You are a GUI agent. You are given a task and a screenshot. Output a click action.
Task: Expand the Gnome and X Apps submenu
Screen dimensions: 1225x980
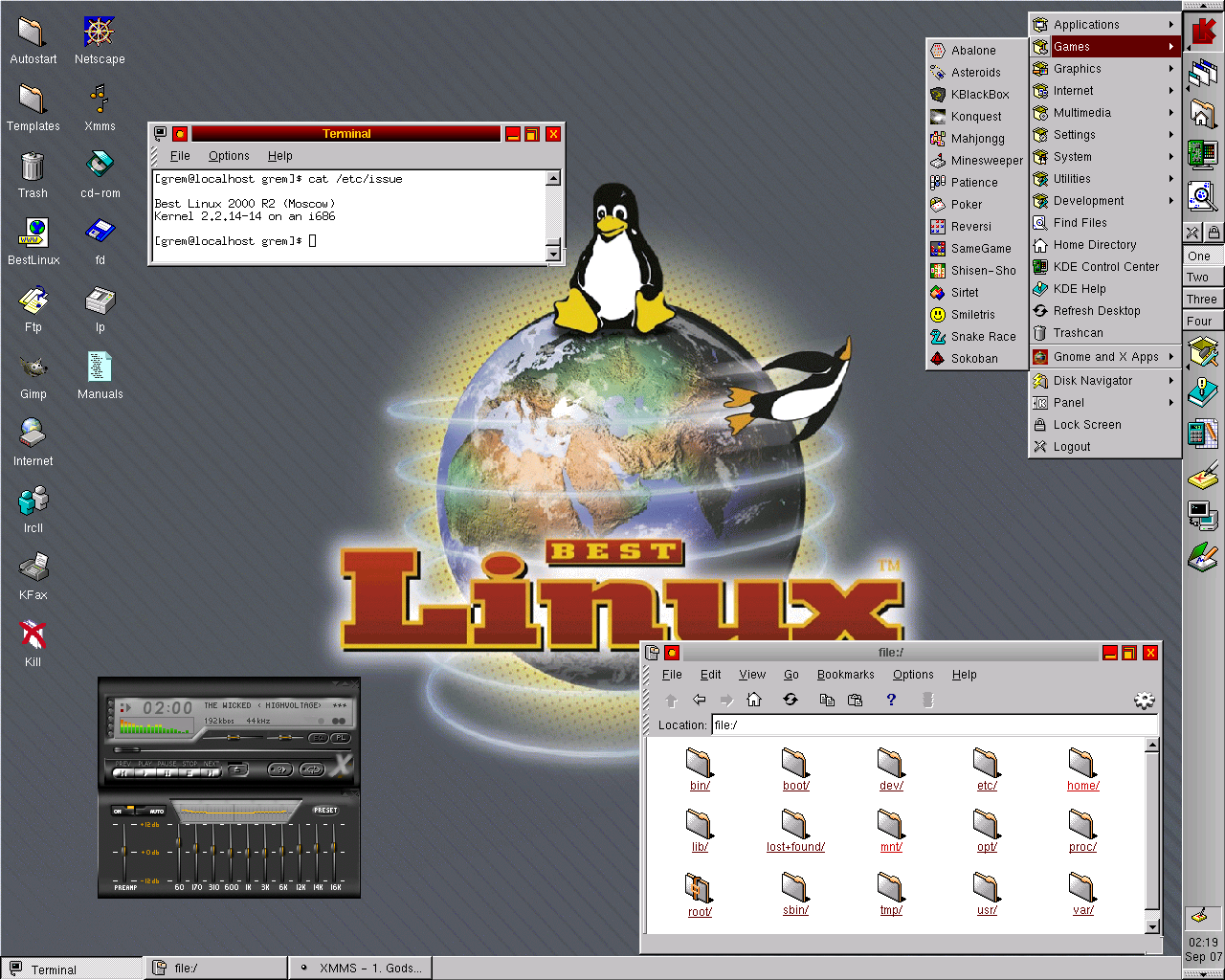[1103, 357]
